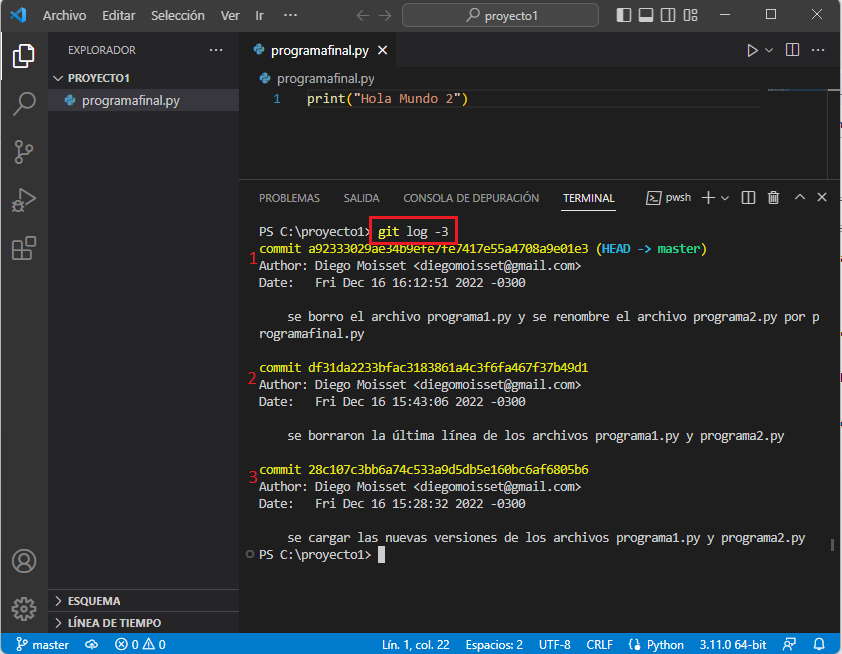Switch to SALIDA tab
Image resolution: width=842 pixels, height=654 pixels.
coord(361,198)
